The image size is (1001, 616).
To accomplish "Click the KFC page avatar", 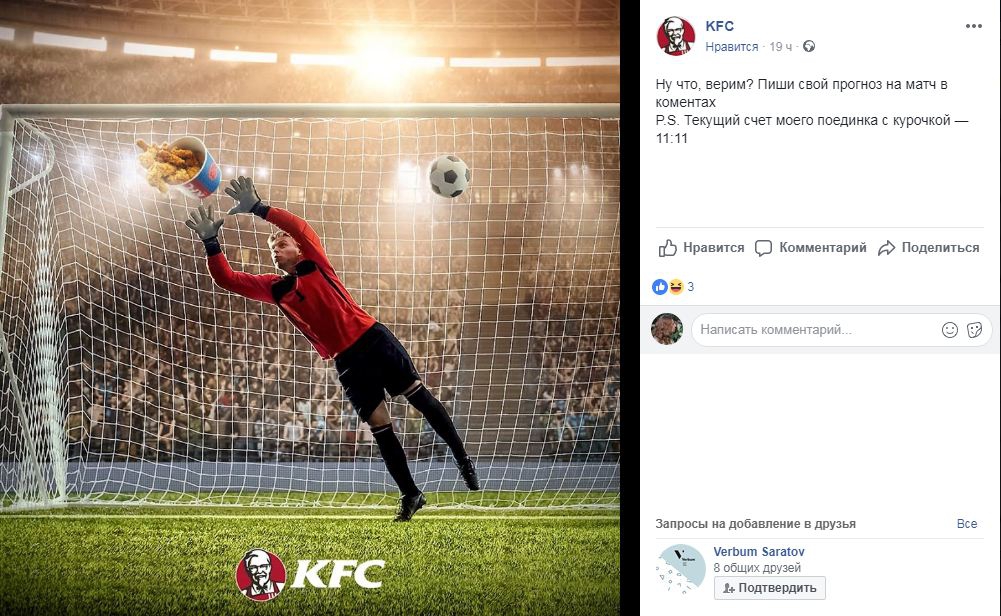I will click(x=675, y=36).
